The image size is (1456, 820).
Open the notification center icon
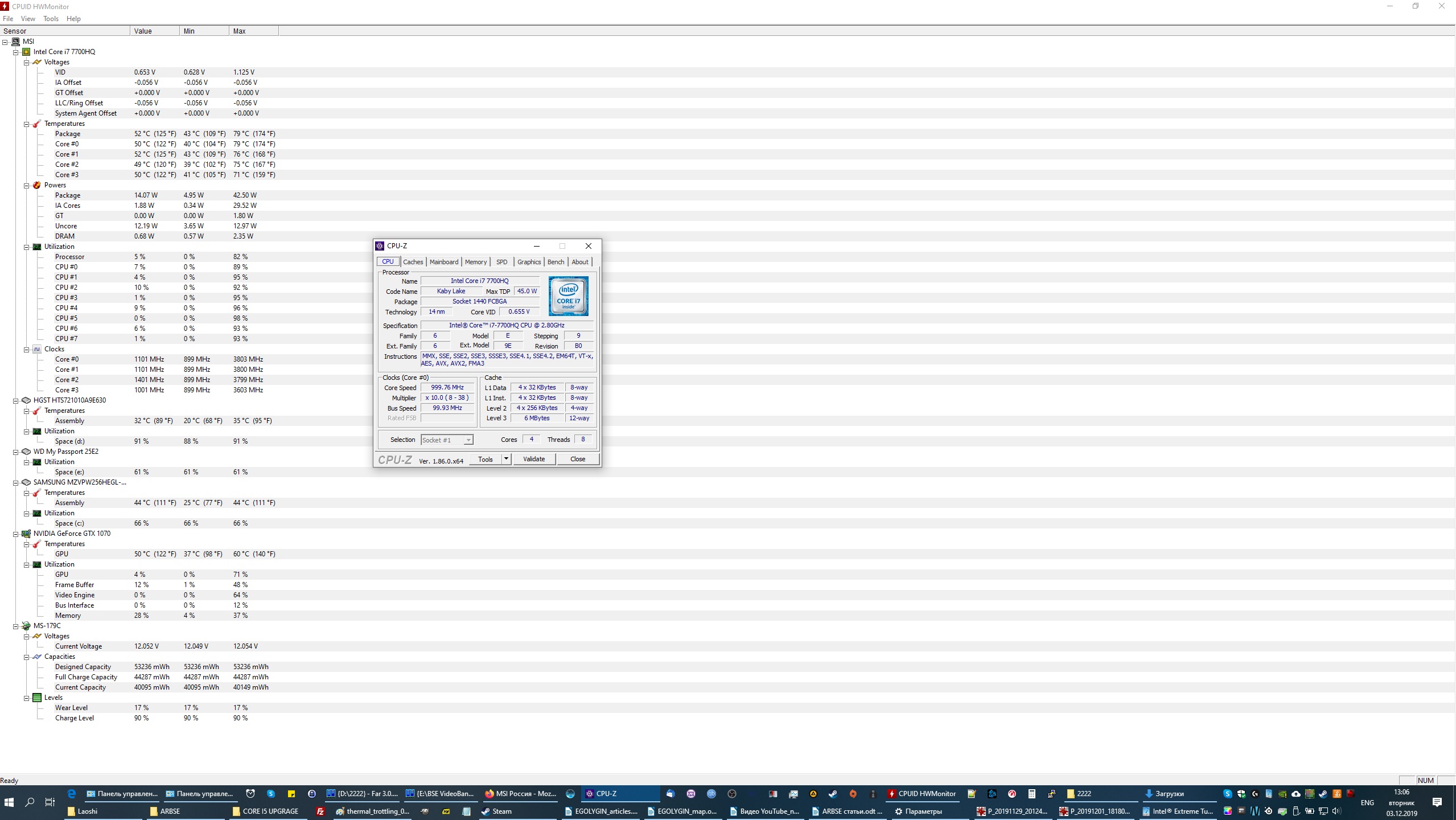1437,802
